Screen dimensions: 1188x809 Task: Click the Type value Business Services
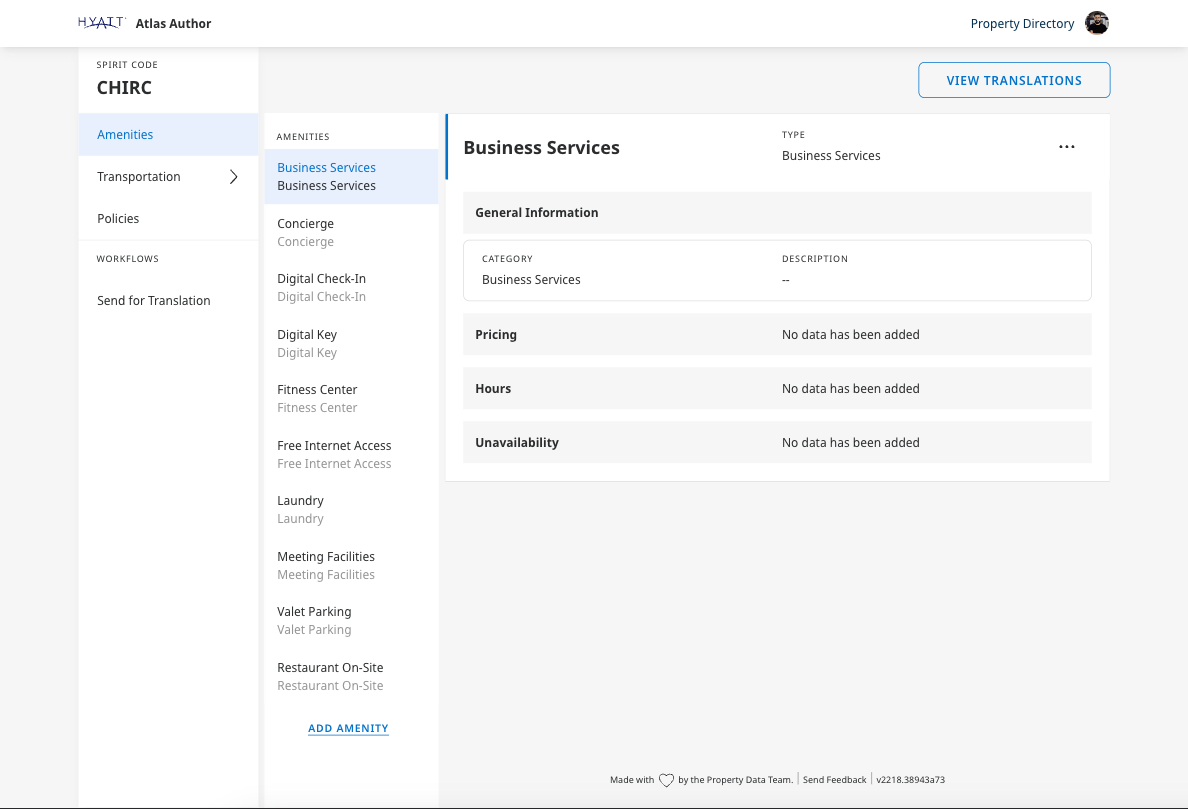click(x=831, y=156)
